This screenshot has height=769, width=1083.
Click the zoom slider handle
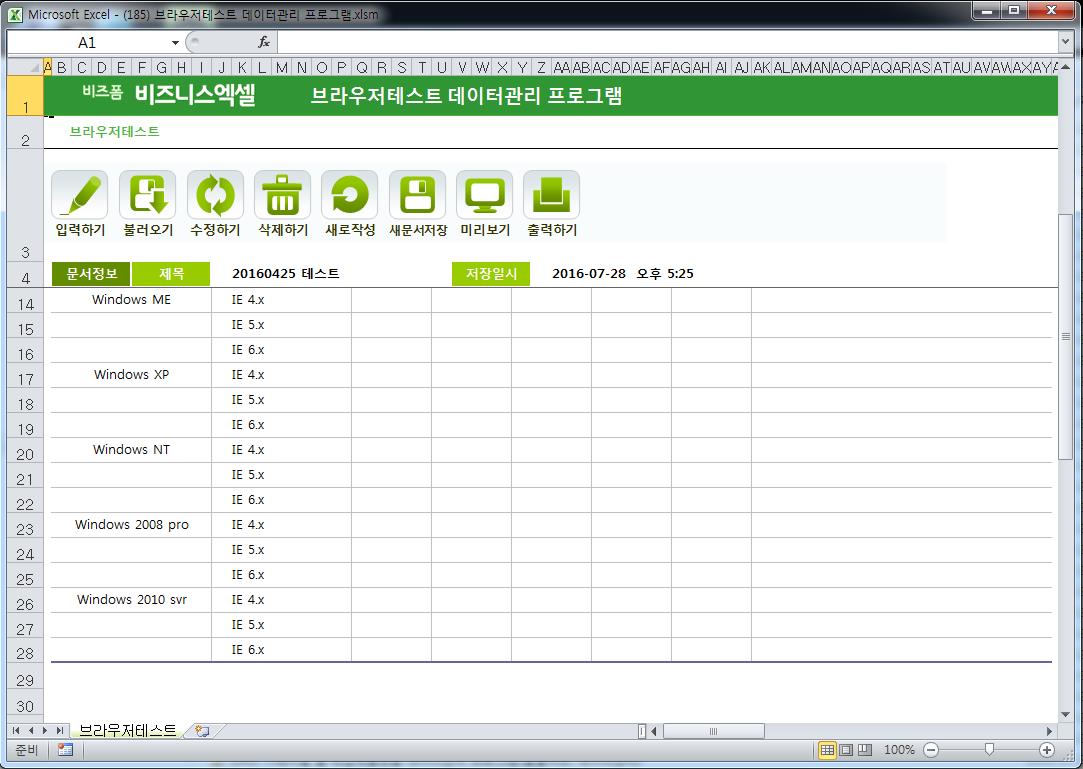[989, 750]
